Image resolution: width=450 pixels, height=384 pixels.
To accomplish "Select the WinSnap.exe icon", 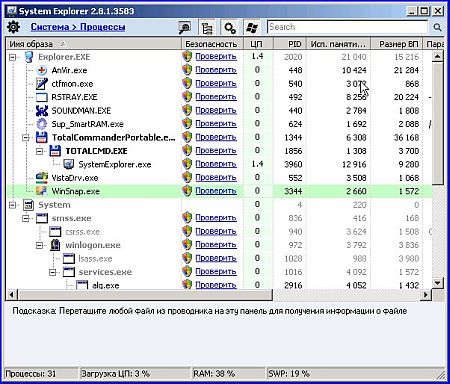I will (x=42, y=191).
